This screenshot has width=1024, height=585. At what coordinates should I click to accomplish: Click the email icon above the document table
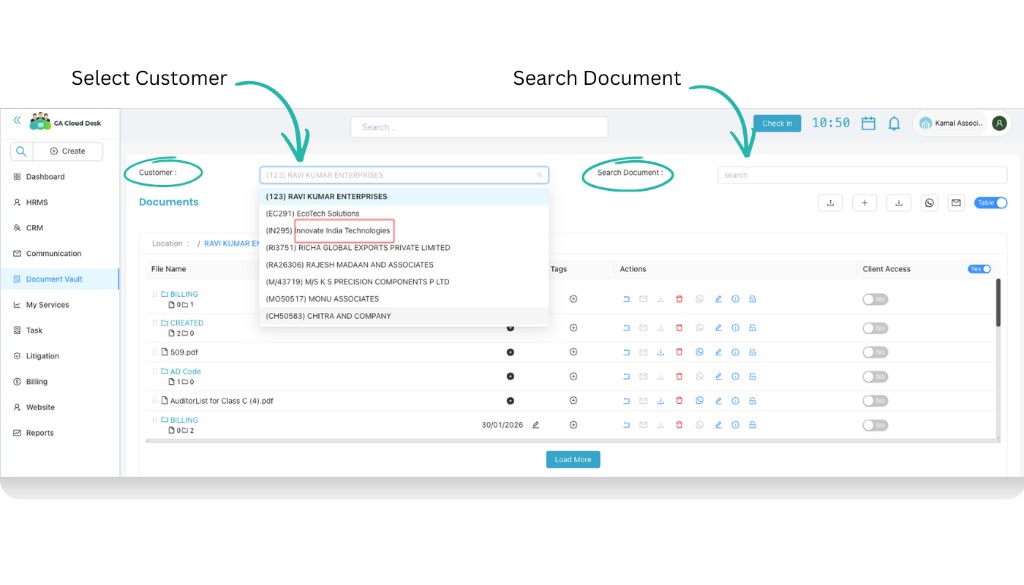(957, 202)
